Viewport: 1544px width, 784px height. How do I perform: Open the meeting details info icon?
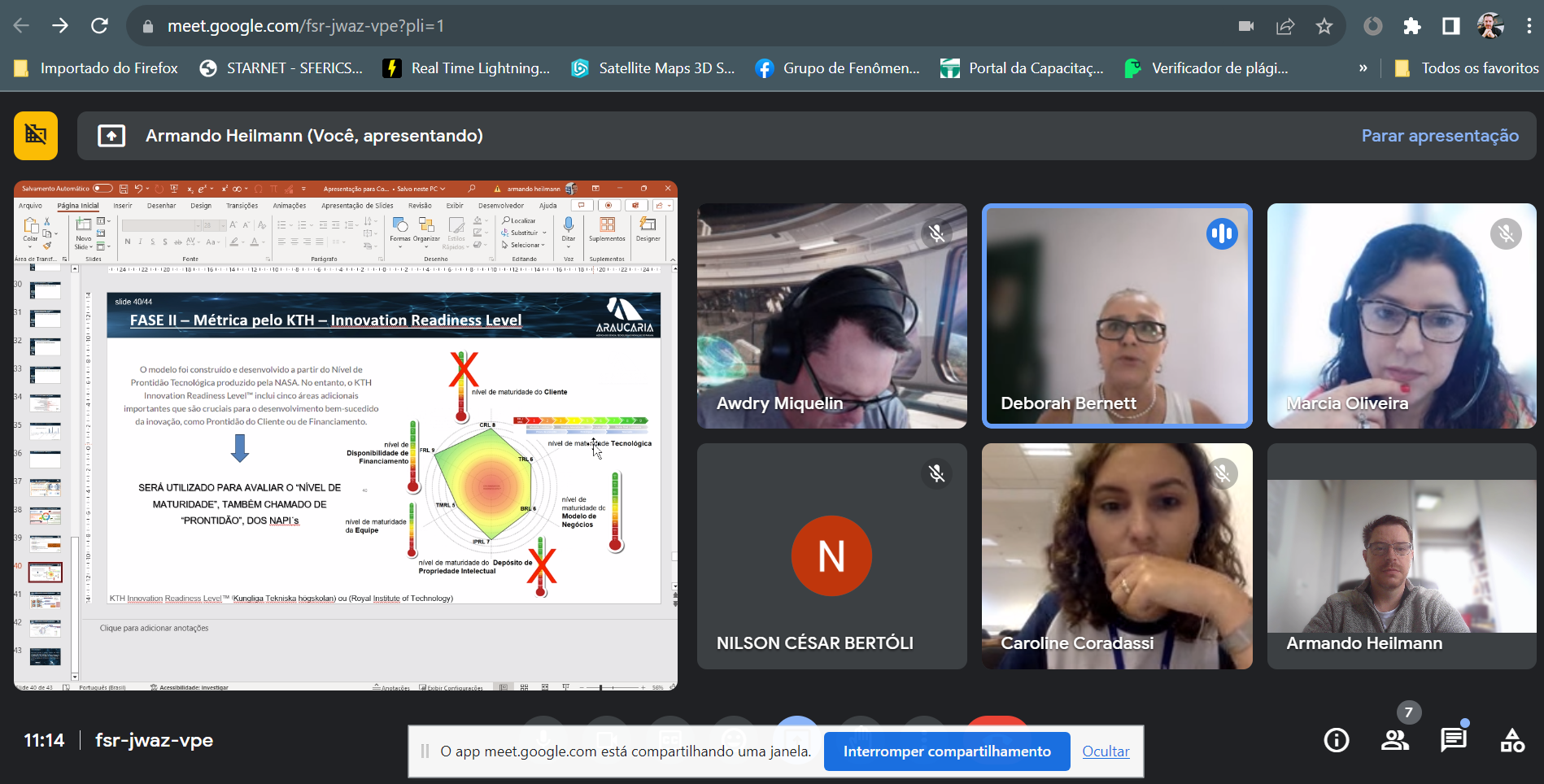[x=1337, y=740]
